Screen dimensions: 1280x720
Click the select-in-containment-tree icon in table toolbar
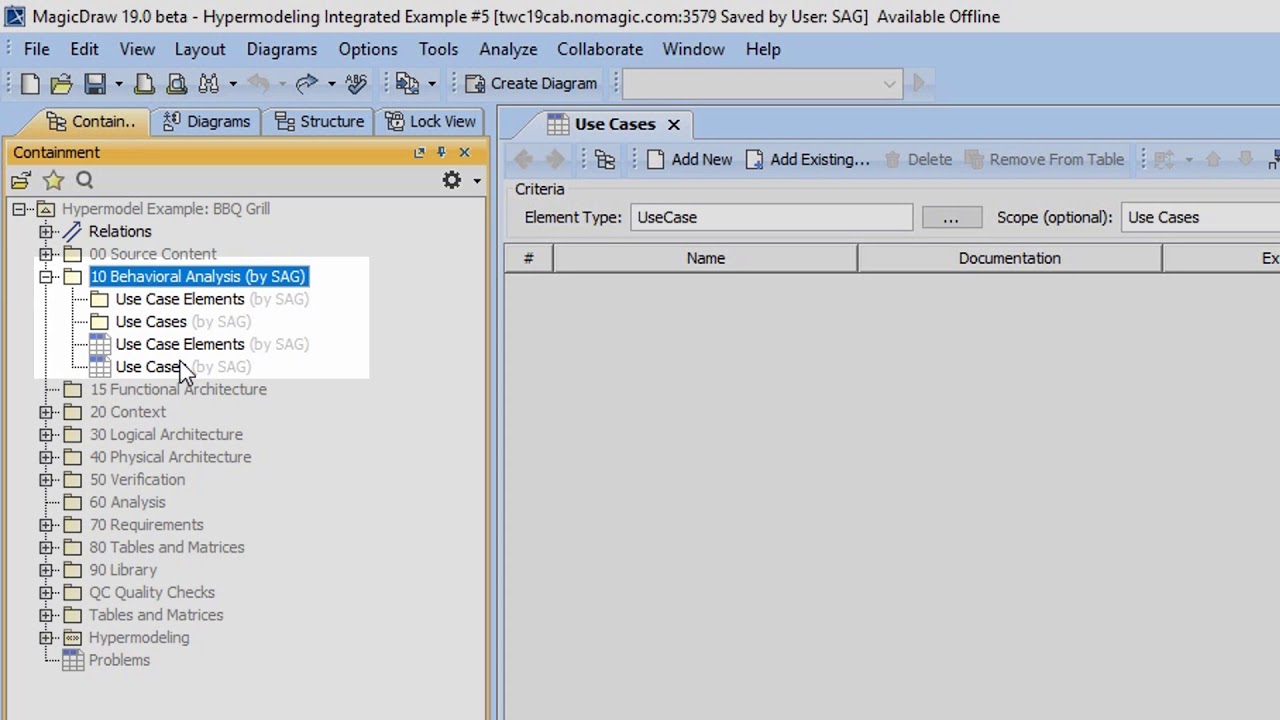[605, 160]
